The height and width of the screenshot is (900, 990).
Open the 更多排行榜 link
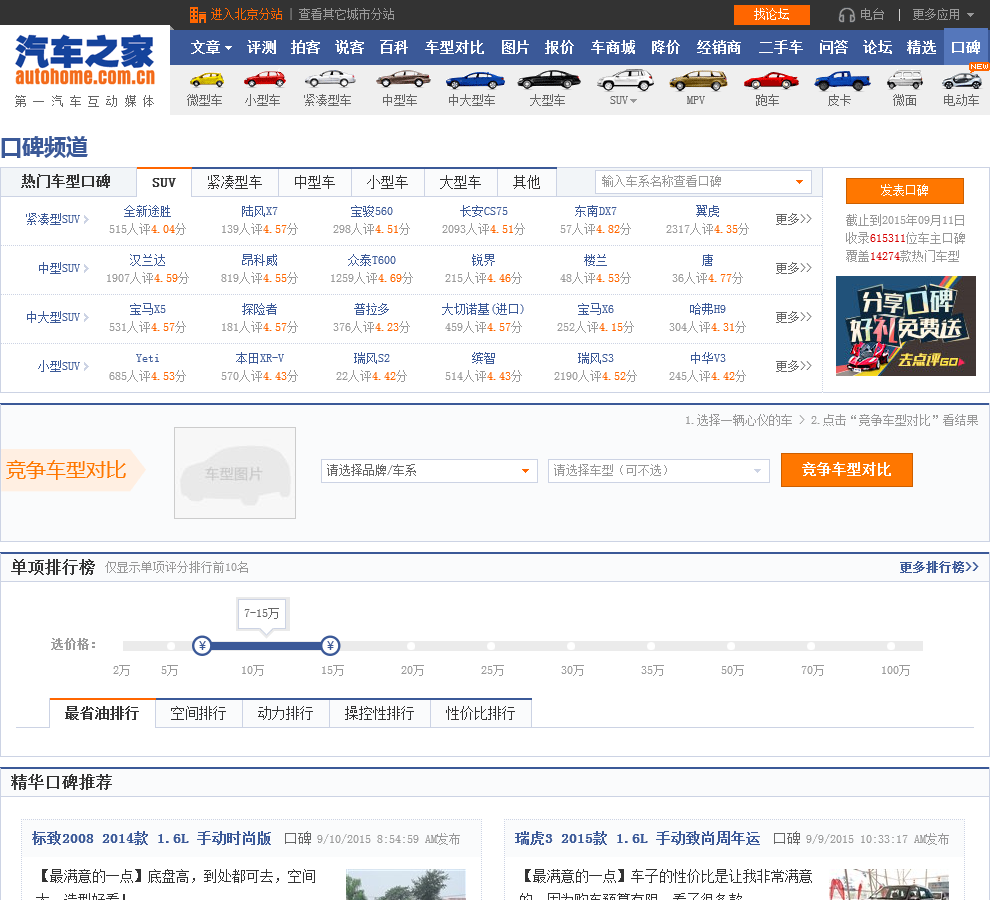(x=939, y=567)
